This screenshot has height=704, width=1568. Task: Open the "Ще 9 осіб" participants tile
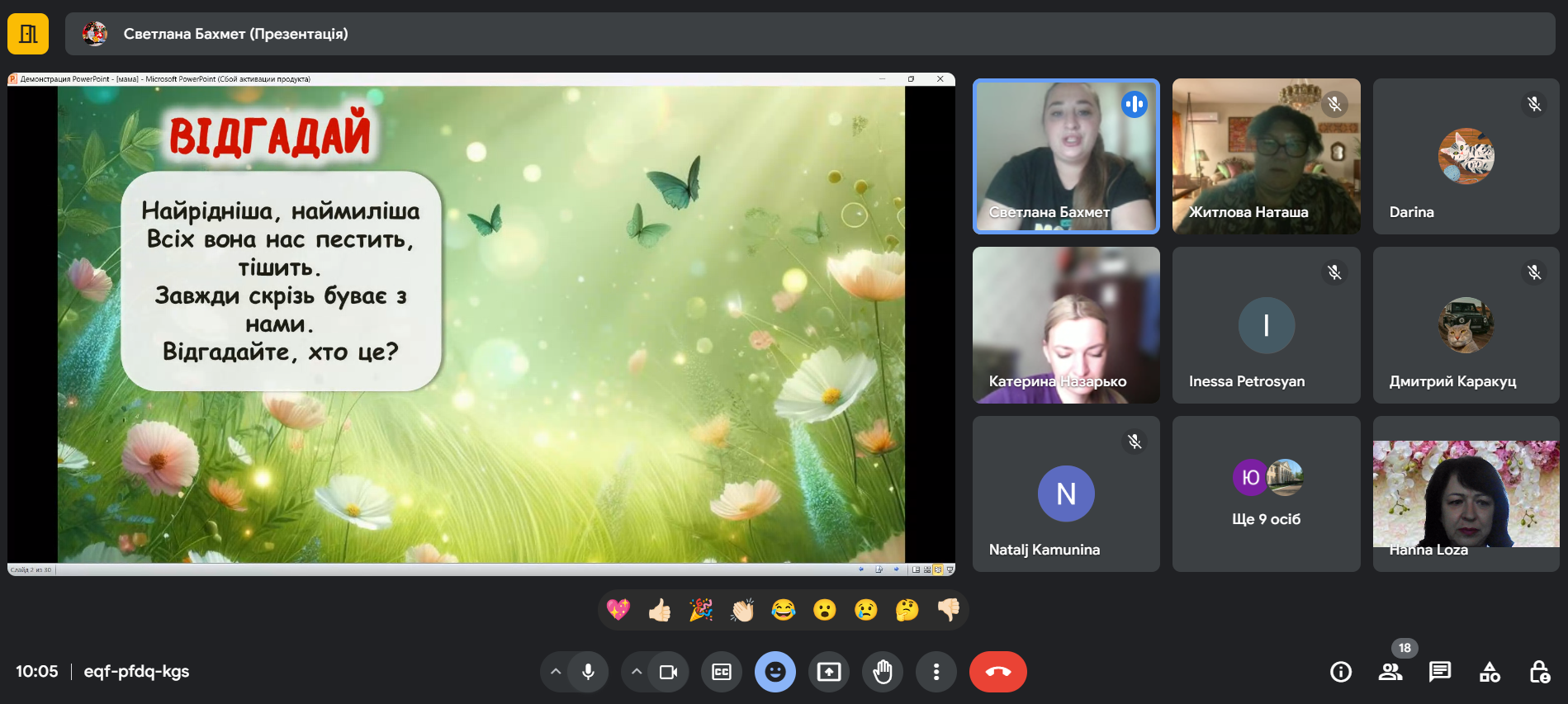click(1266, 494)
